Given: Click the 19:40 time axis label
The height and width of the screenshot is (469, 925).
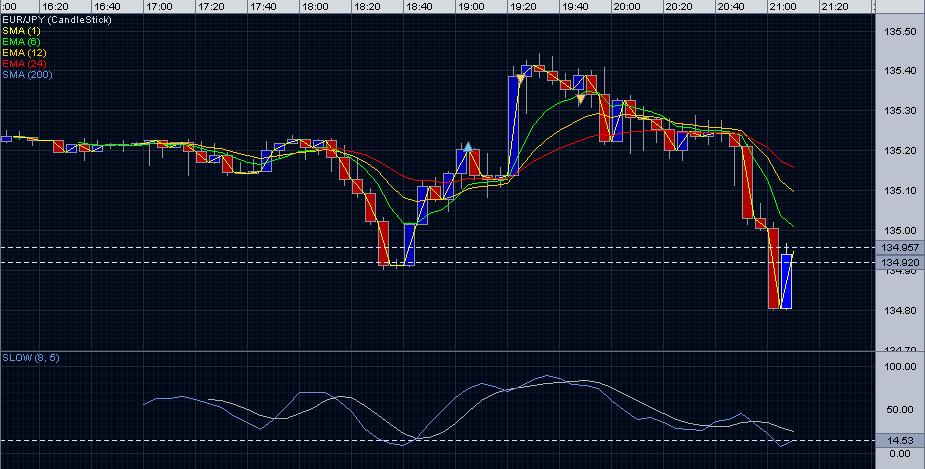Looking at the screenshot, I should [575, 6].
